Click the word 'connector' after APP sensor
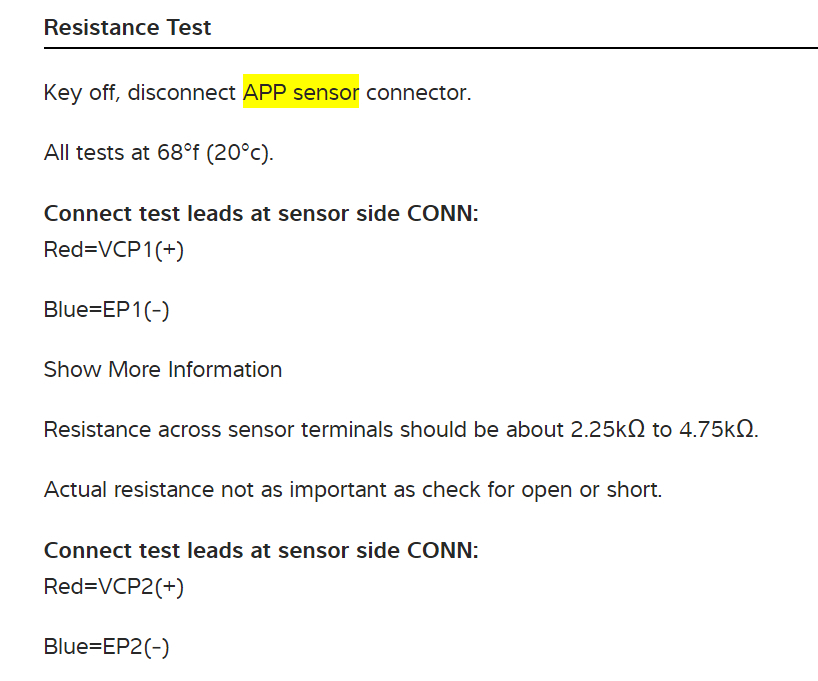Screen dimensions: 818x681 [x=417, y=93]
